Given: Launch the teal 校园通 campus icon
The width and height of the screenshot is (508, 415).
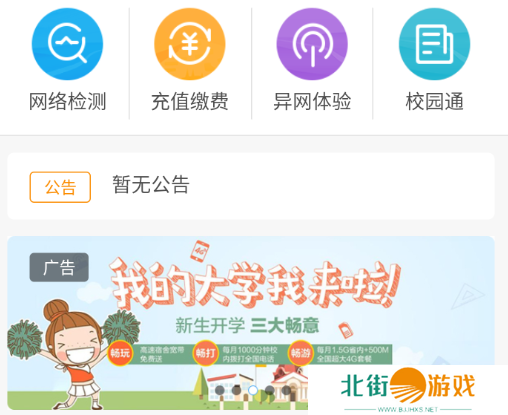Looking at the screenshot, I should (434, 44).
